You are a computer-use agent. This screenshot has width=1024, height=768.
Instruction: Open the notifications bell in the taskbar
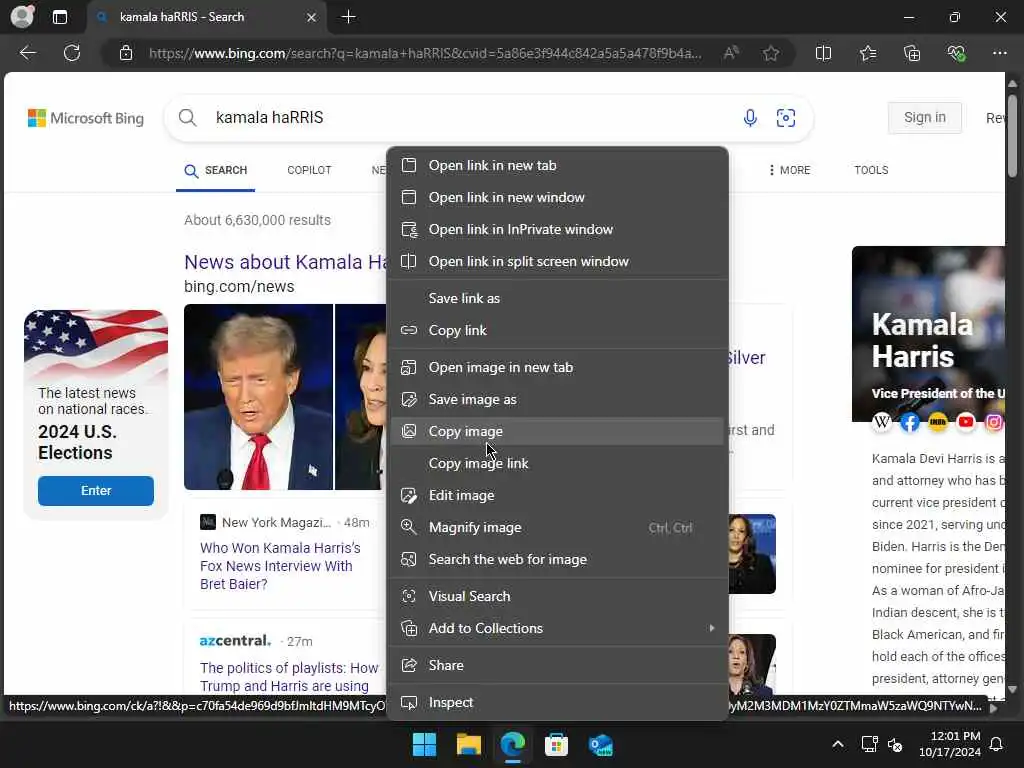tap(996, 744)
